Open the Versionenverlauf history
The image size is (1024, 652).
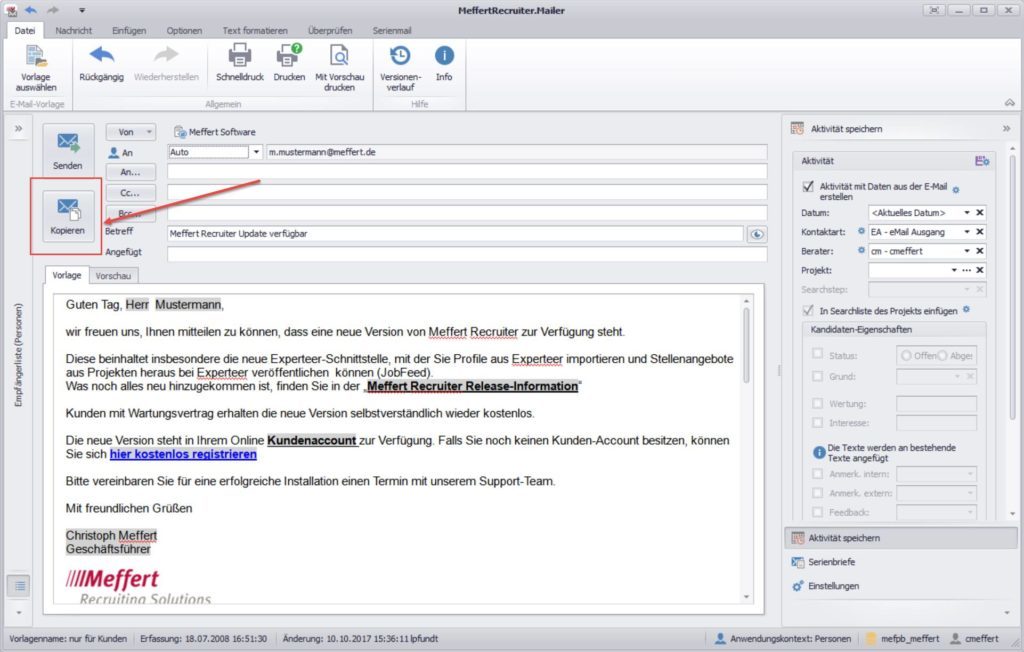click(400, 67)
